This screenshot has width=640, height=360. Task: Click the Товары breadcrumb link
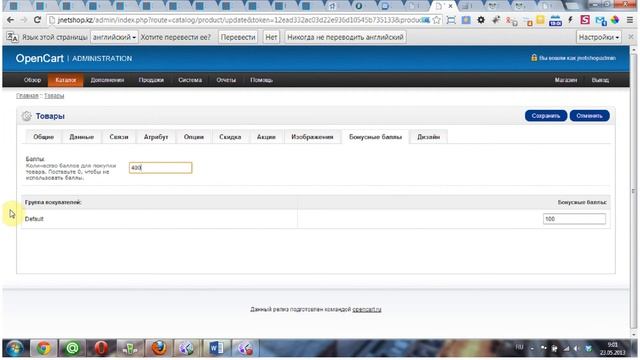point(54,96)
